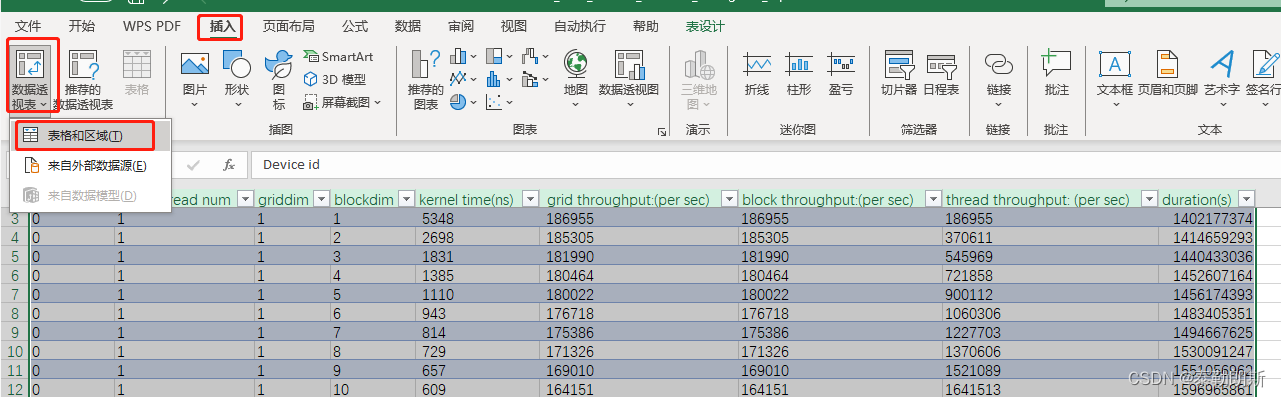Open the block throughput filter dropdown

(932, 199)
